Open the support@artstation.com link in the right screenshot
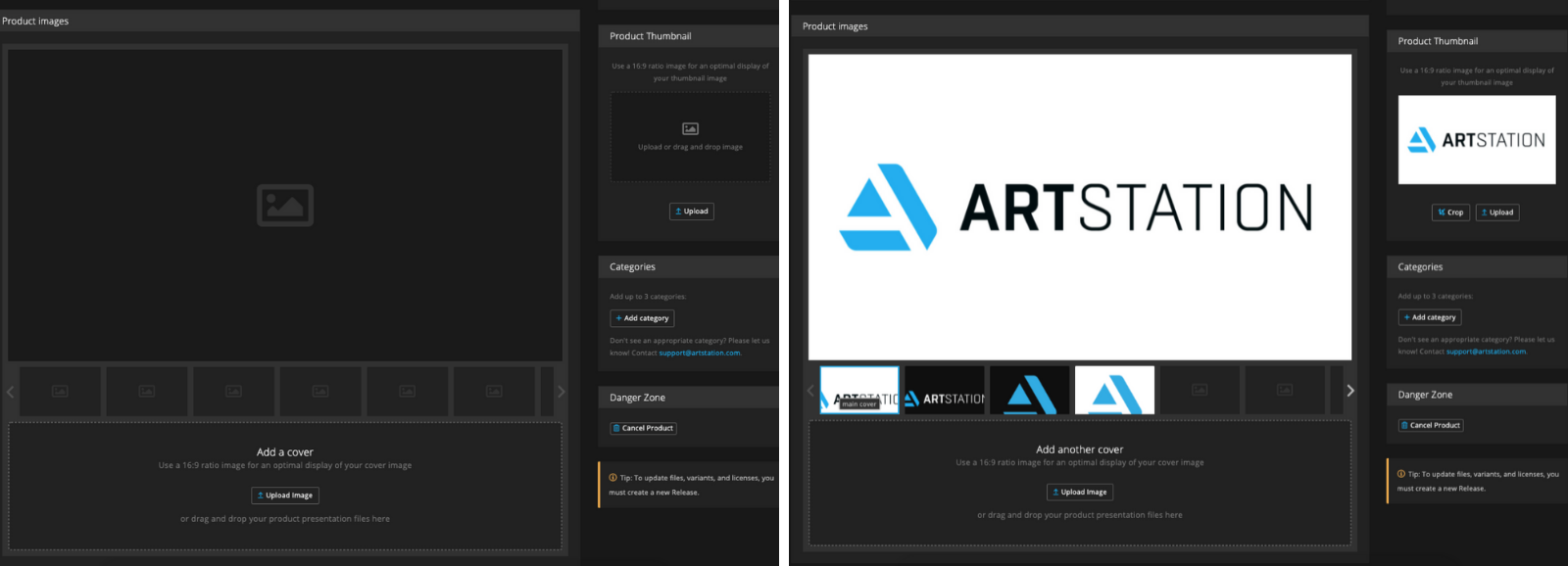Image resolution: width=1568 pixels, height=566 pixels. tap(1487, 352)
